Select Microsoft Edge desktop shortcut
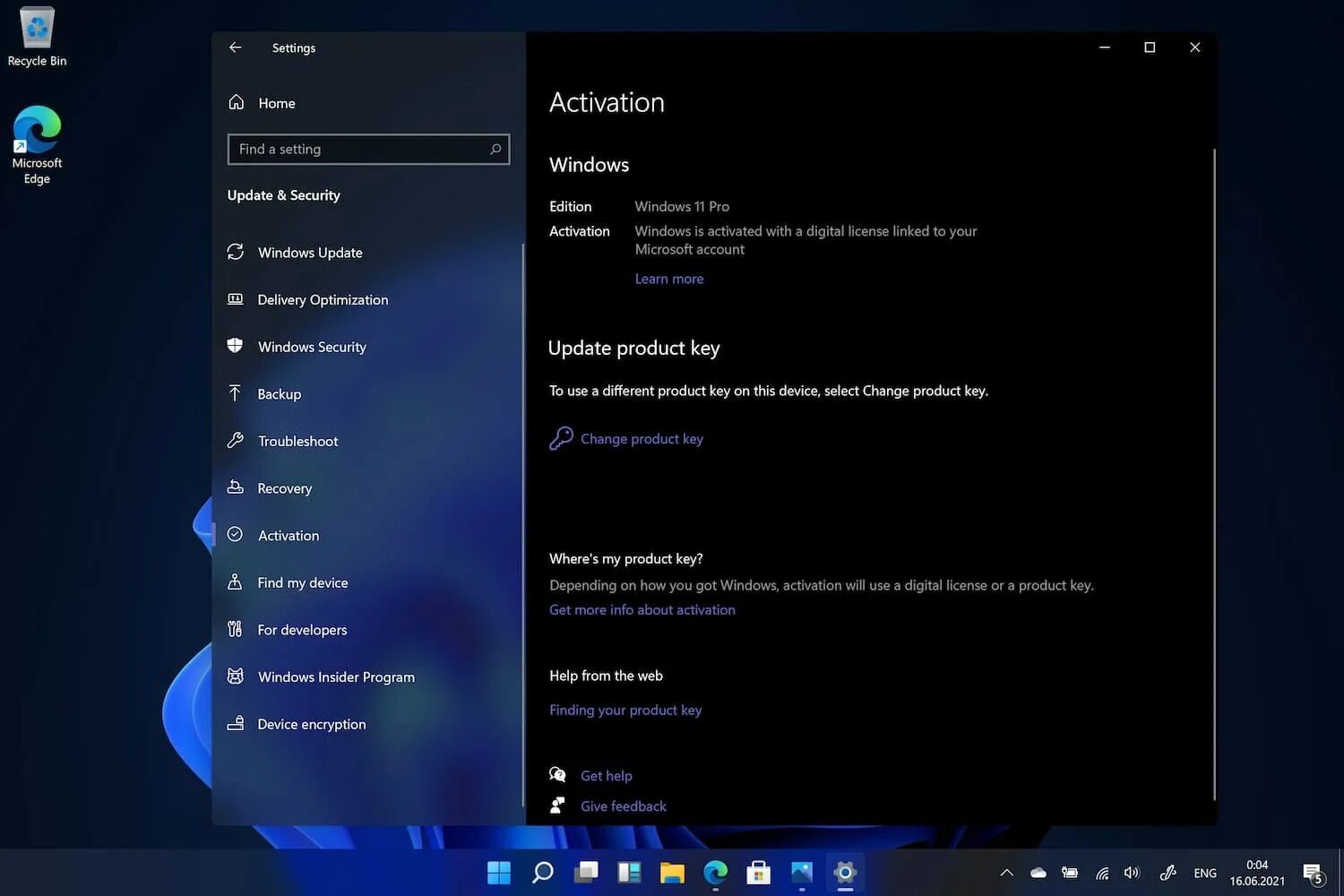 pyautogui.click(x=37, y=145)
